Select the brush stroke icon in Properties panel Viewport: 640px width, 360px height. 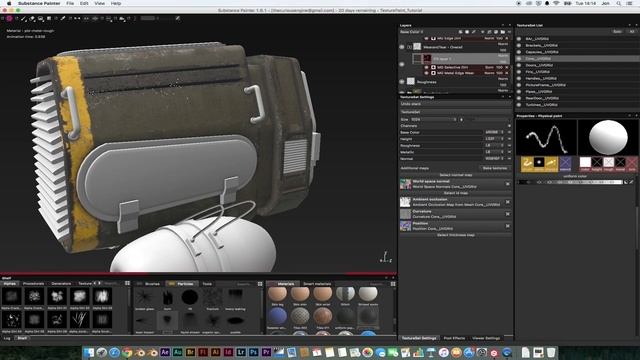[527, 164]
